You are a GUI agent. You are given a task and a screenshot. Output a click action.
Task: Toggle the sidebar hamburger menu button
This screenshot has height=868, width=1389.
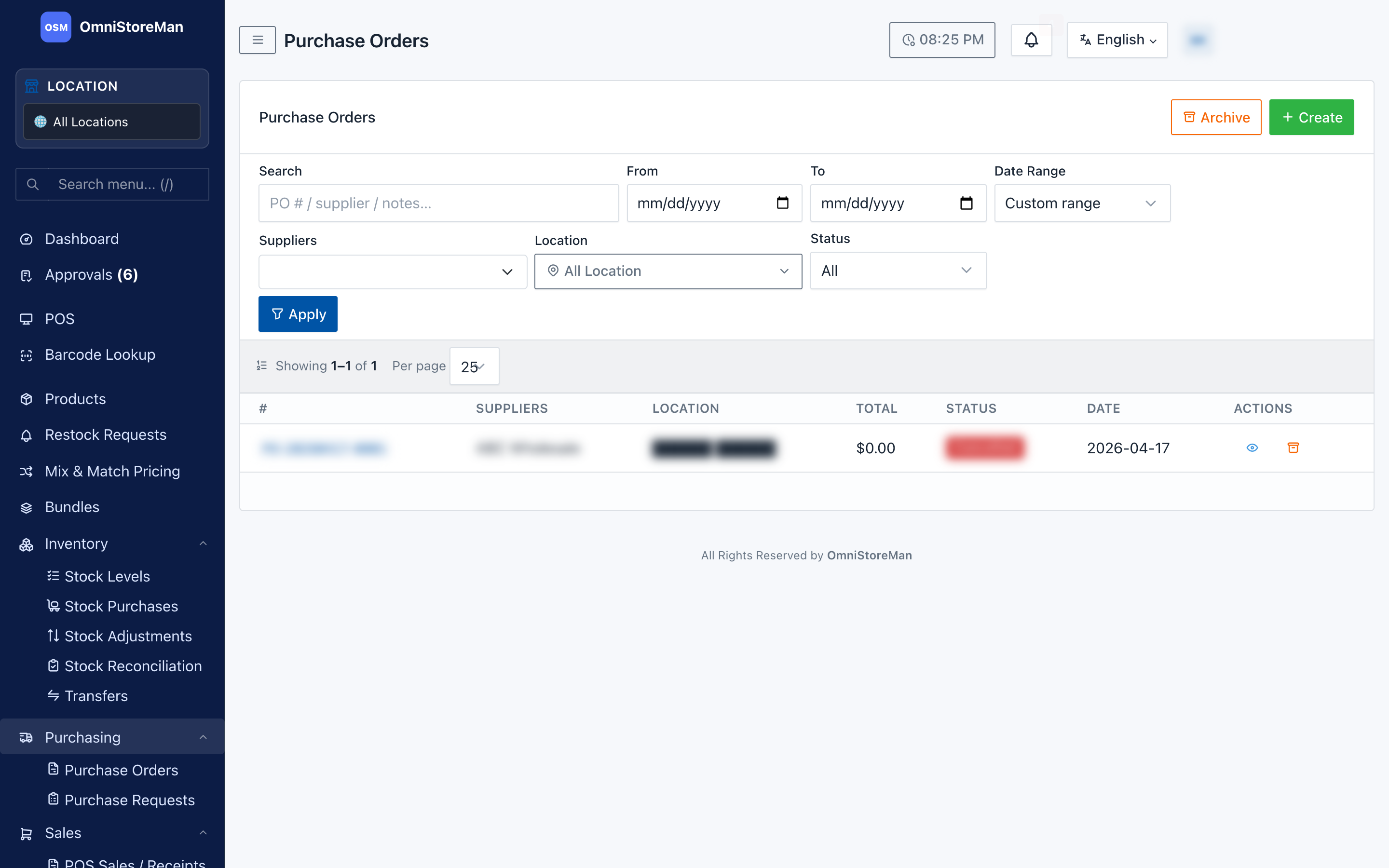tap(257, 40)
